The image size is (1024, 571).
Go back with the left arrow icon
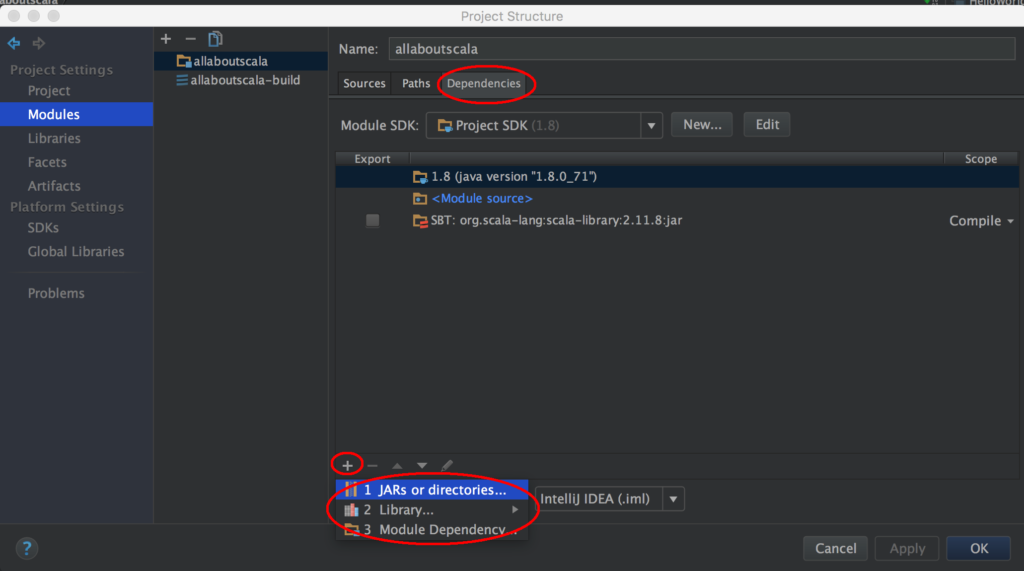pos(14,43)
